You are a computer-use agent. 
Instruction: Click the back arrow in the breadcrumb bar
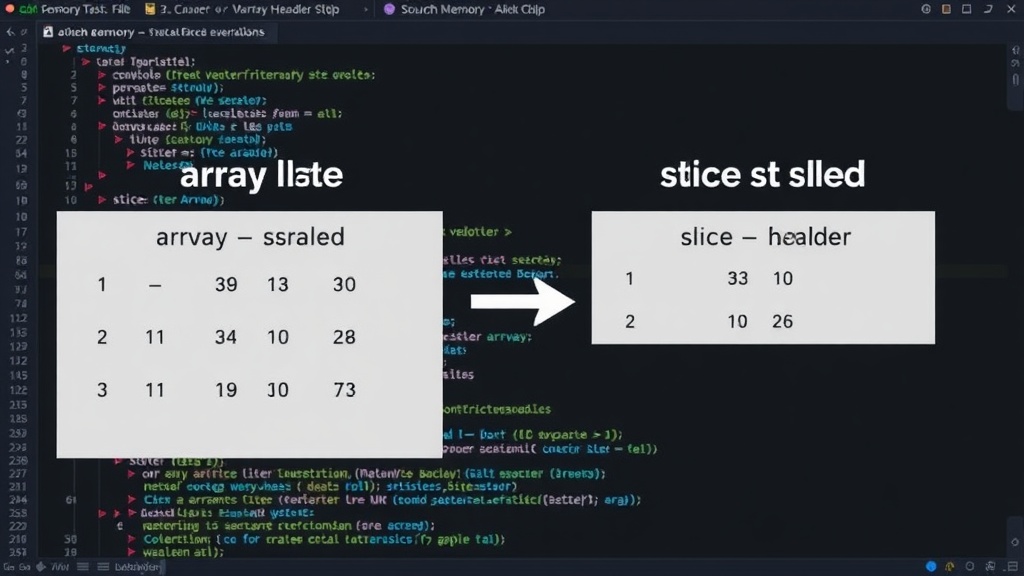(x=10, y=31)
